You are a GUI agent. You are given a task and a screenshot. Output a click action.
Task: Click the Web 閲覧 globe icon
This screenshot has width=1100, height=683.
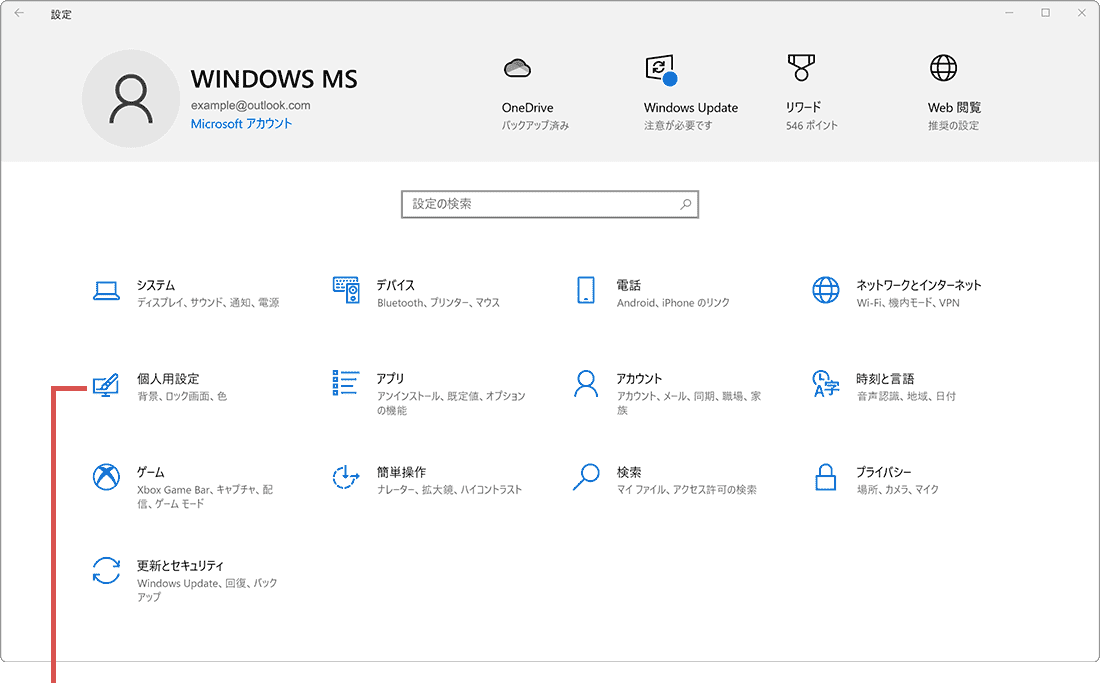944,68
